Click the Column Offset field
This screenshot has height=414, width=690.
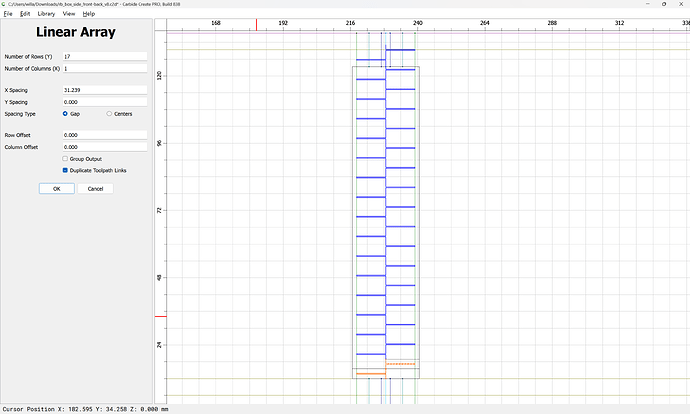coord(104,147)
